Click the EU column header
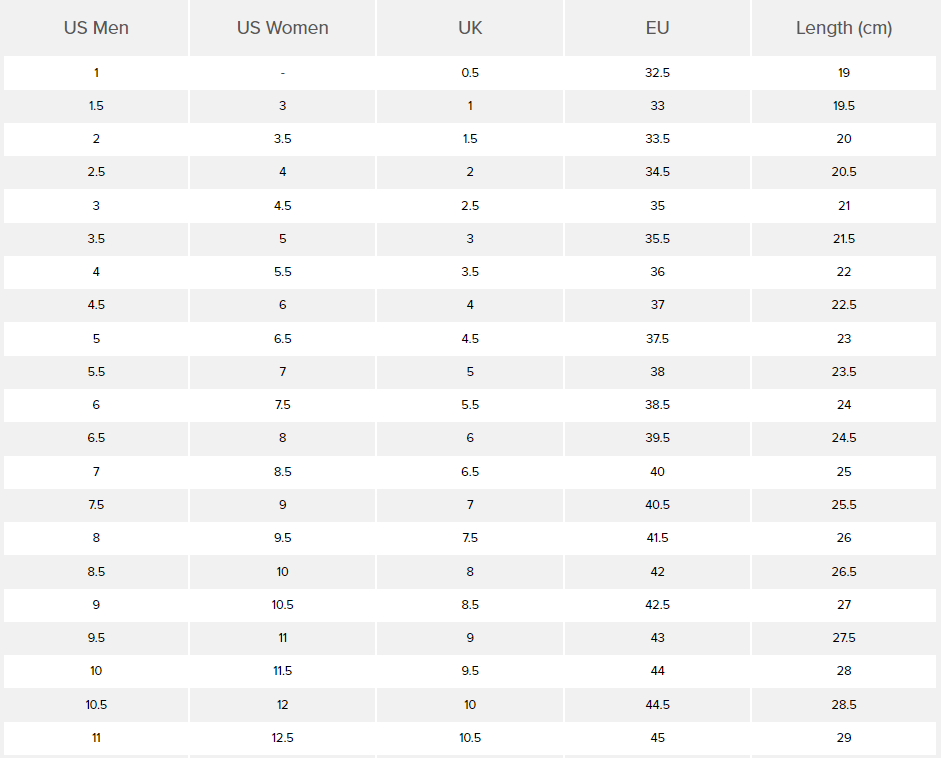Image resolution: width=941 pixels, height=758 pixels. click(657, 28)
